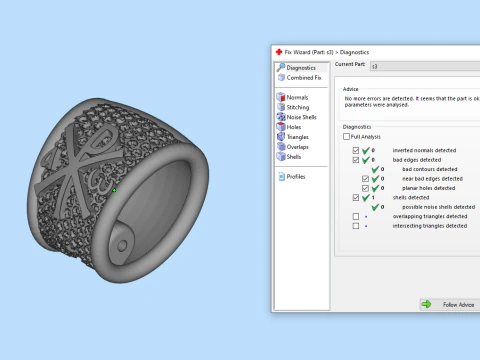480x360 pixels.
Task: Click the Advice message text
Action: [x=412, y=102]
